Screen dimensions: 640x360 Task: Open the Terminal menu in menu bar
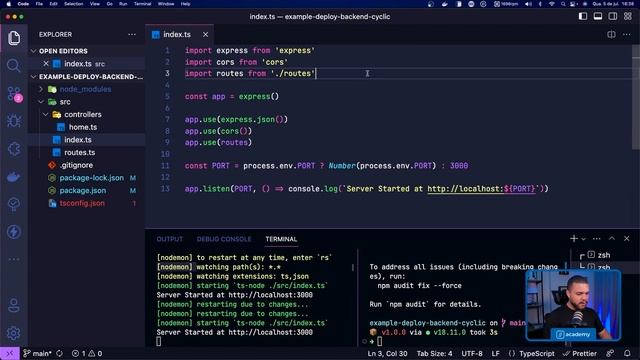click(x=142, y=4)
